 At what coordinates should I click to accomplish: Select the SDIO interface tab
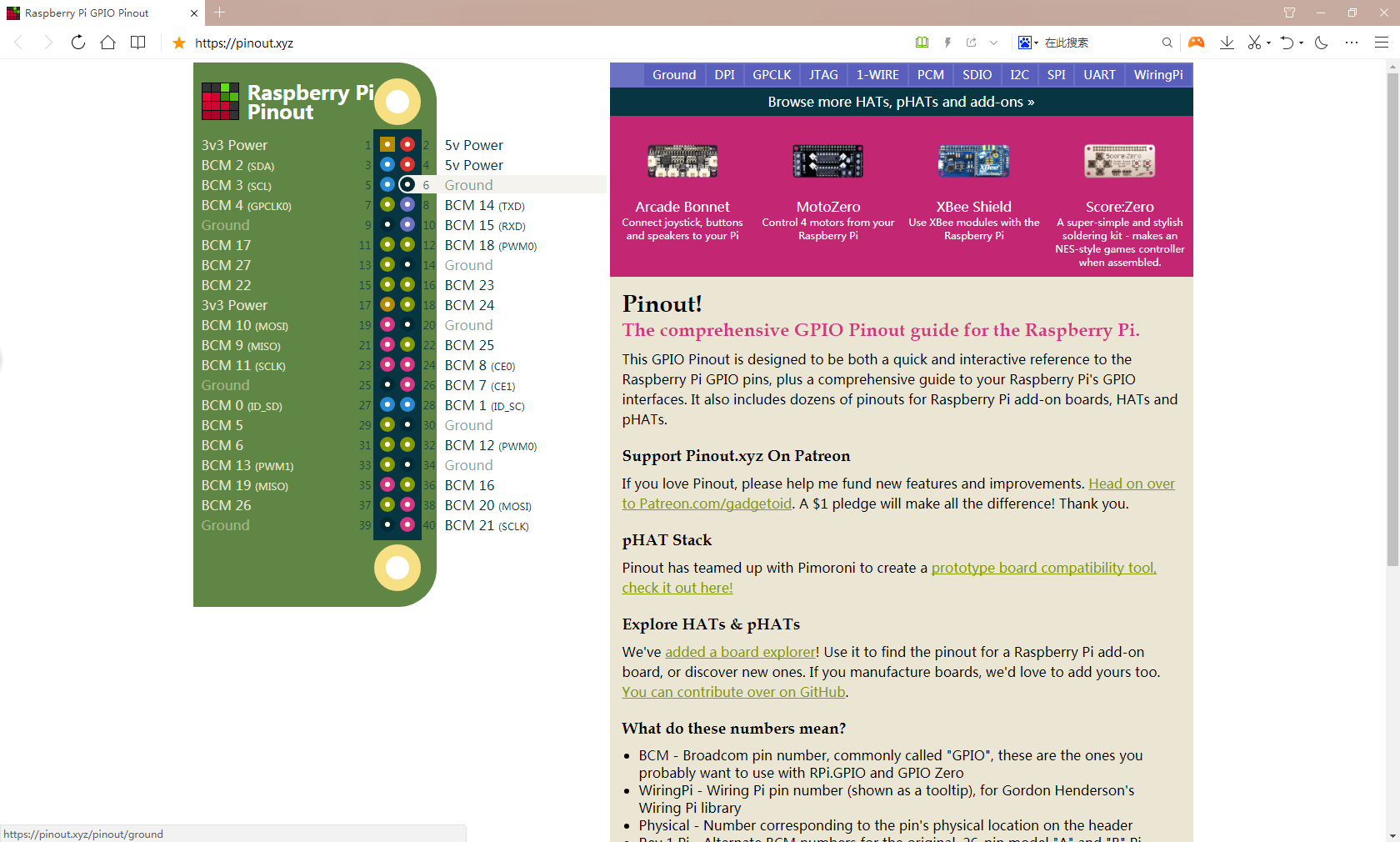(977, 74)
